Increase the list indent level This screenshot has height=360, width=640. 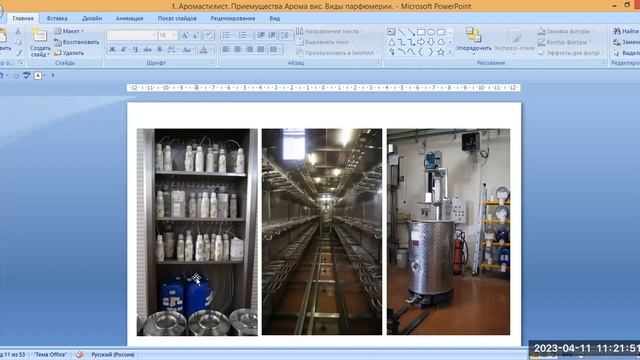coord(272,36)
